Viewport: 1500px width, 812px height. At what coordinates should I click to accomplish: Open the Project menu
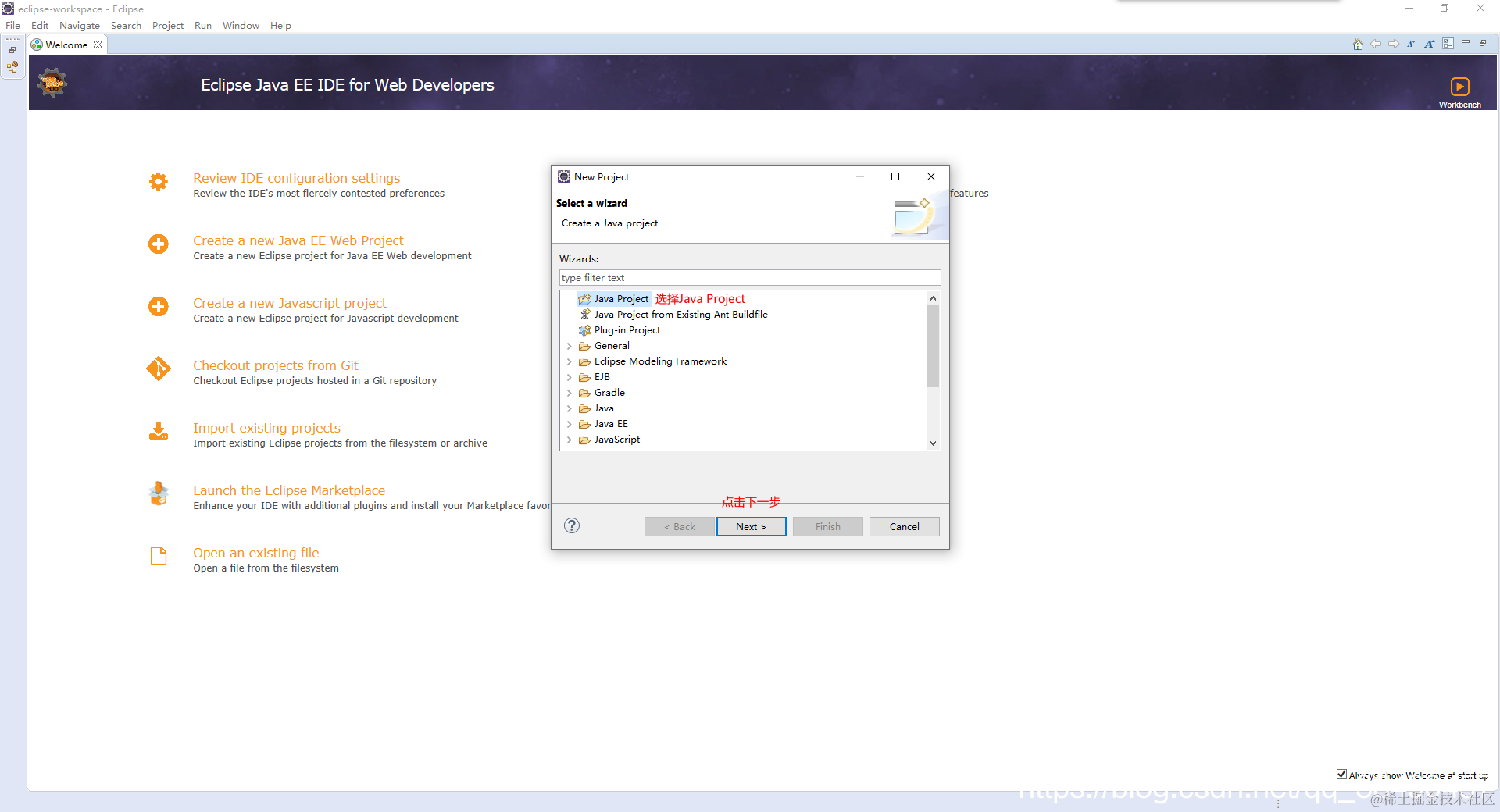(168, 26)
